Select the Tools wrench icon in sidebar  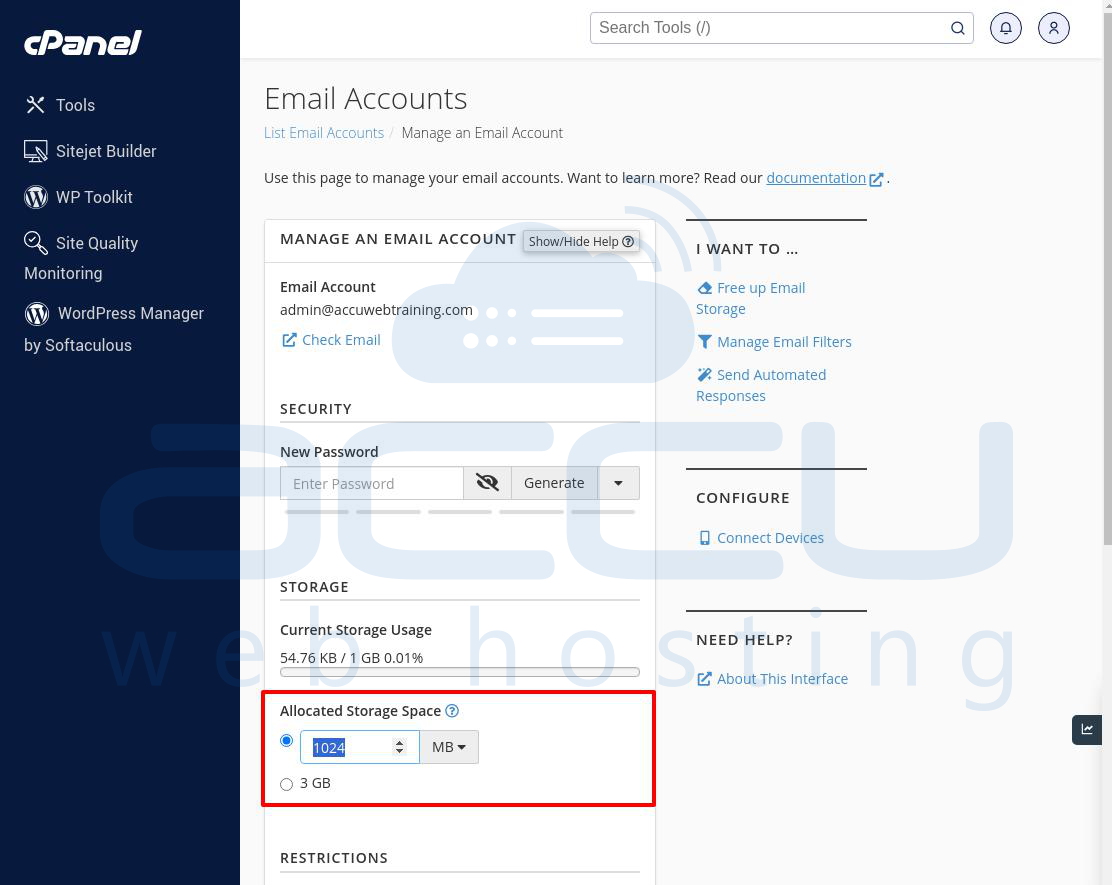coord(35,104)
